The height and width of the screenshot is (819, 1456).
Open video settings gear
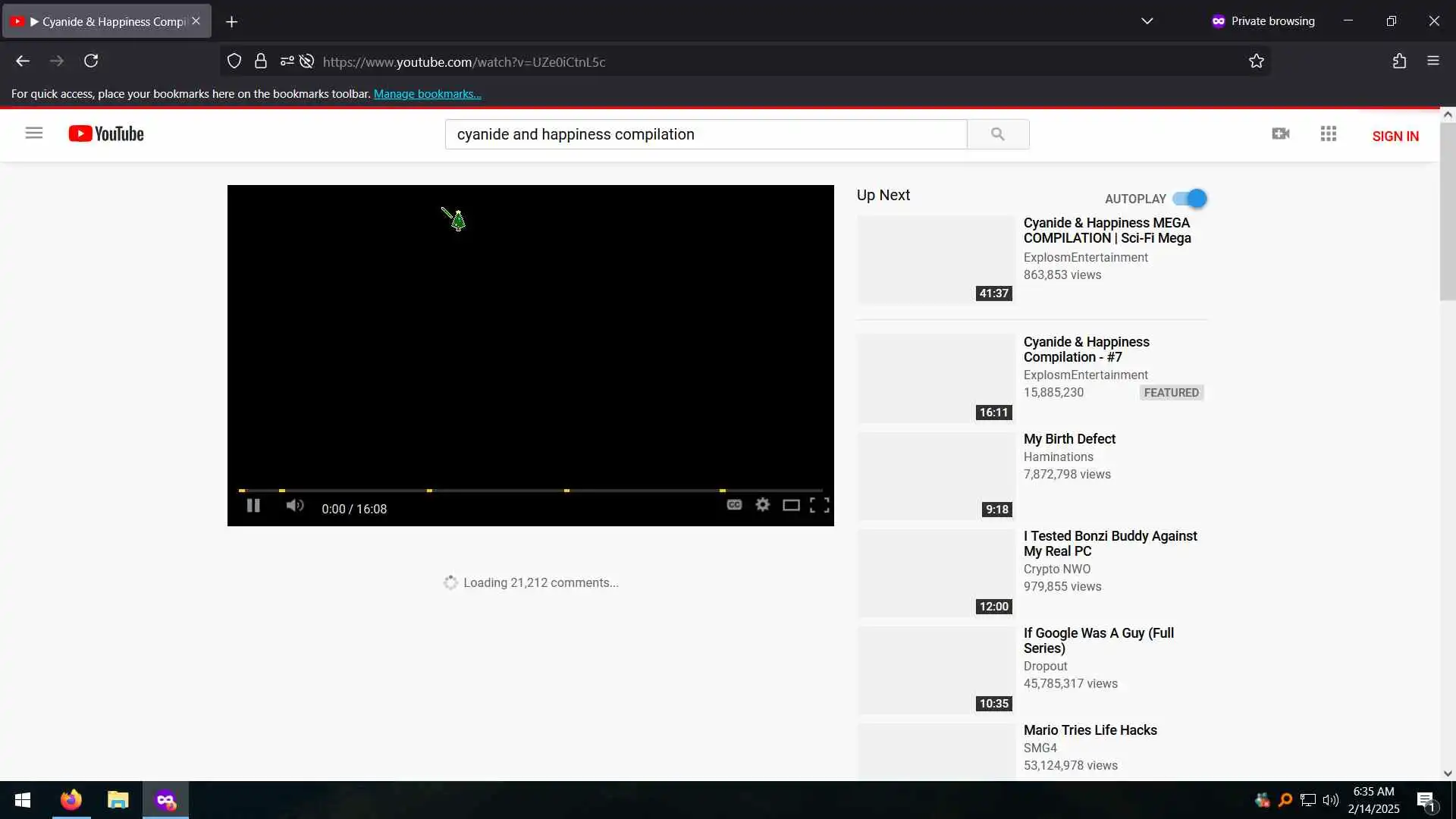coord(763,505)
